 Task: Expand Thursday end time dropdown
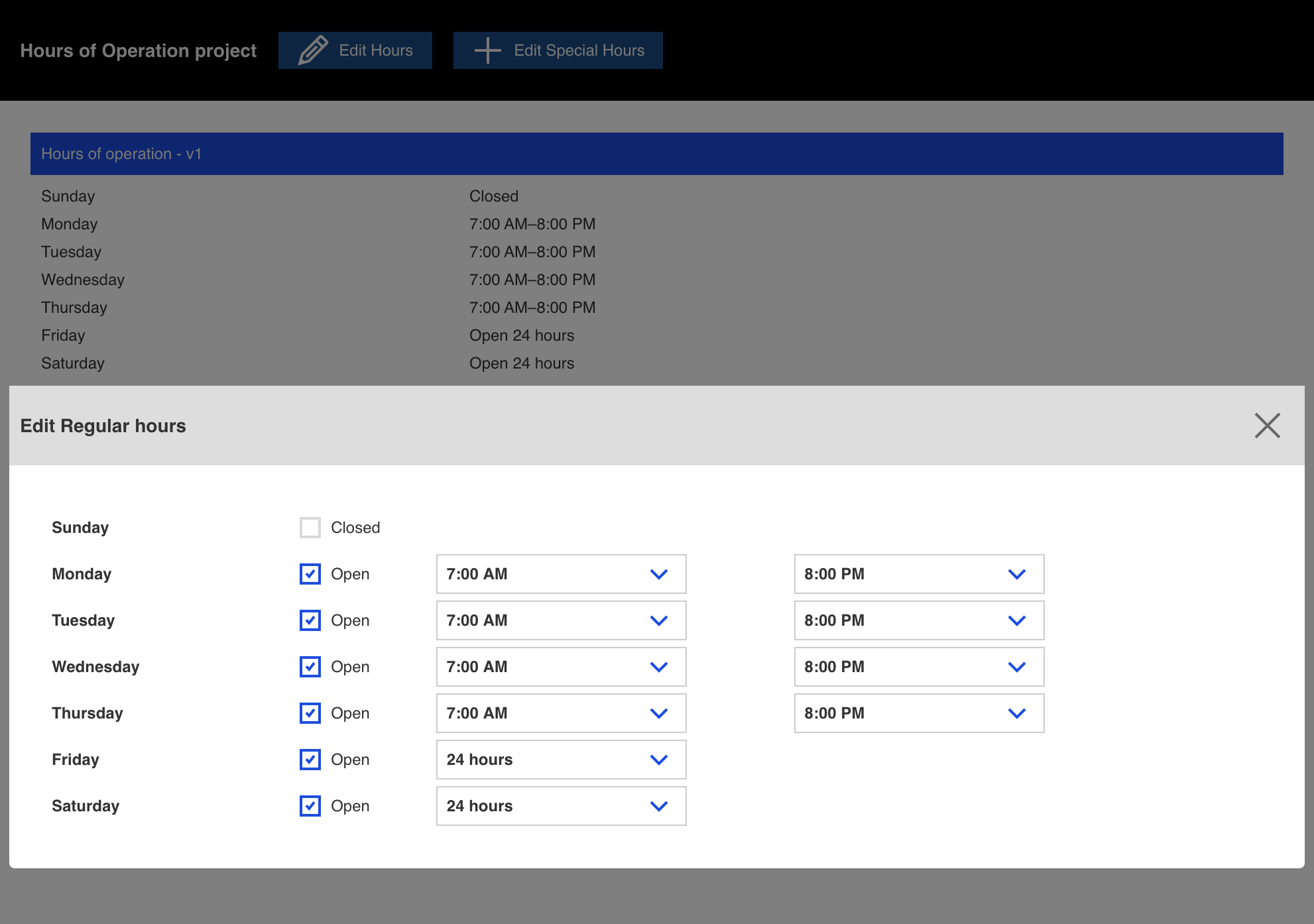[1018, 713]
